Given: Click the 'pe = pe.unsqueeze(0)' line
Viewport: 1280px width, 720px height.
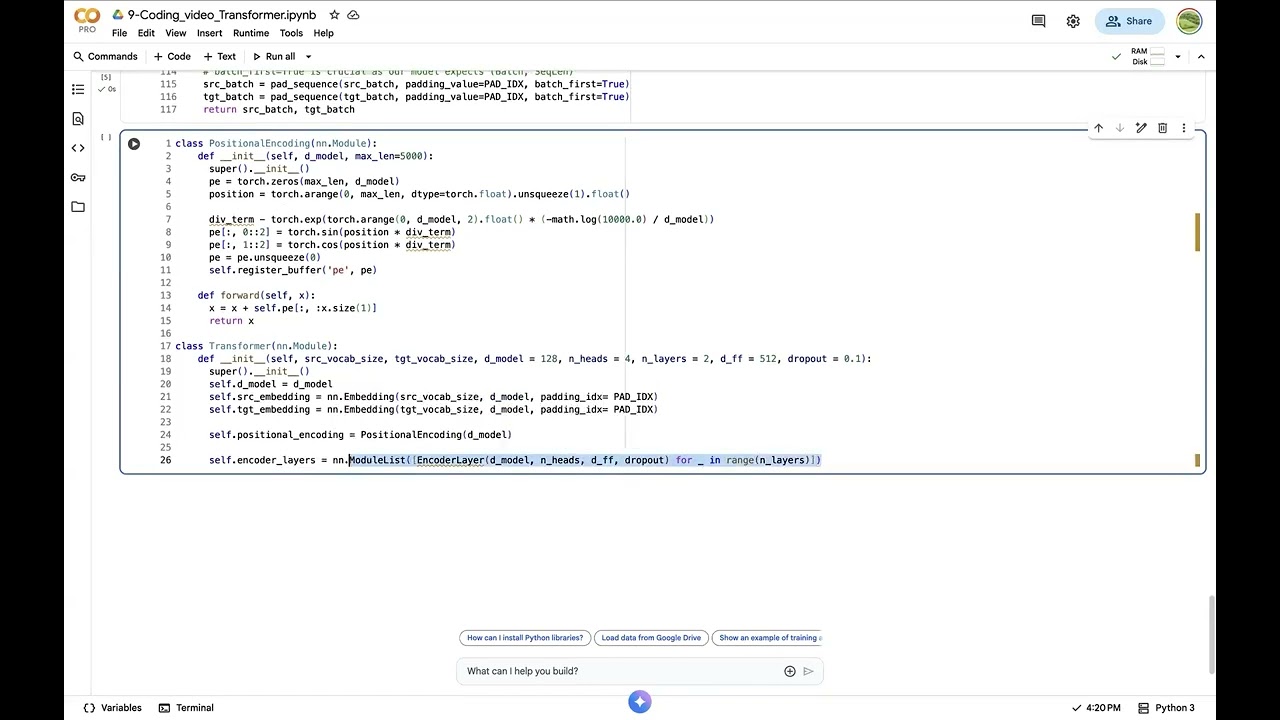Looking at the screenshot, I should (265, 258).
